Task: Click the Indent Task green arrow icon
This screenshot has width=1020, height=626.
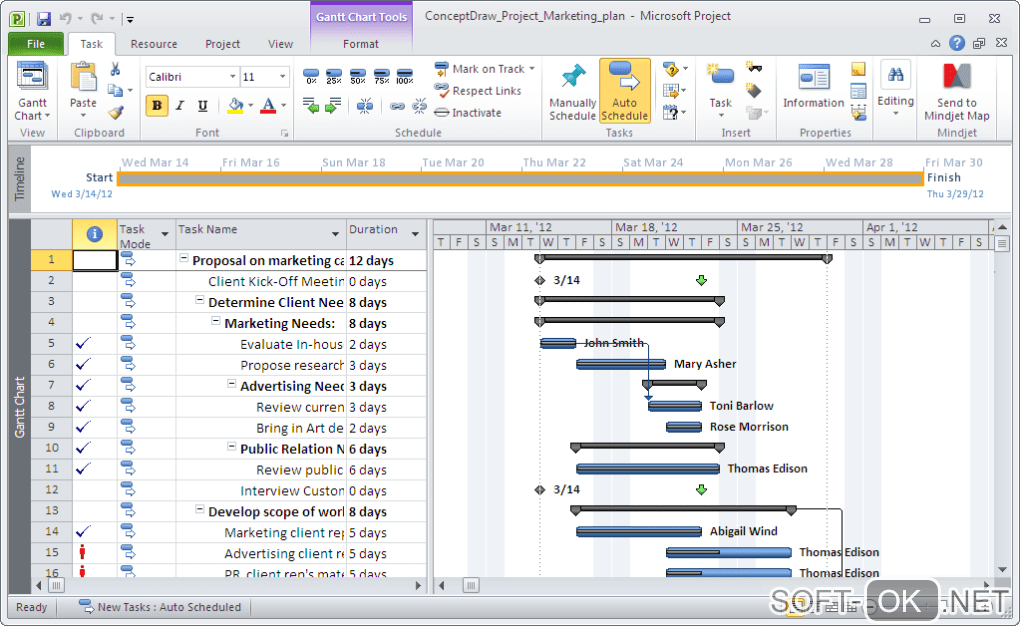Action: (333, 105)
